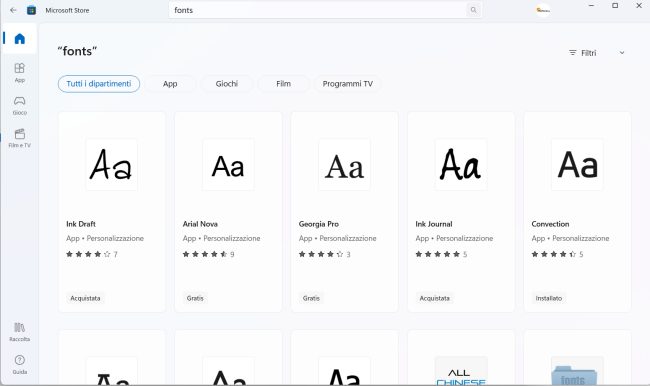
Task: Click the Acquistata badge on Ink Journal
Action: [x=434, y=298]
